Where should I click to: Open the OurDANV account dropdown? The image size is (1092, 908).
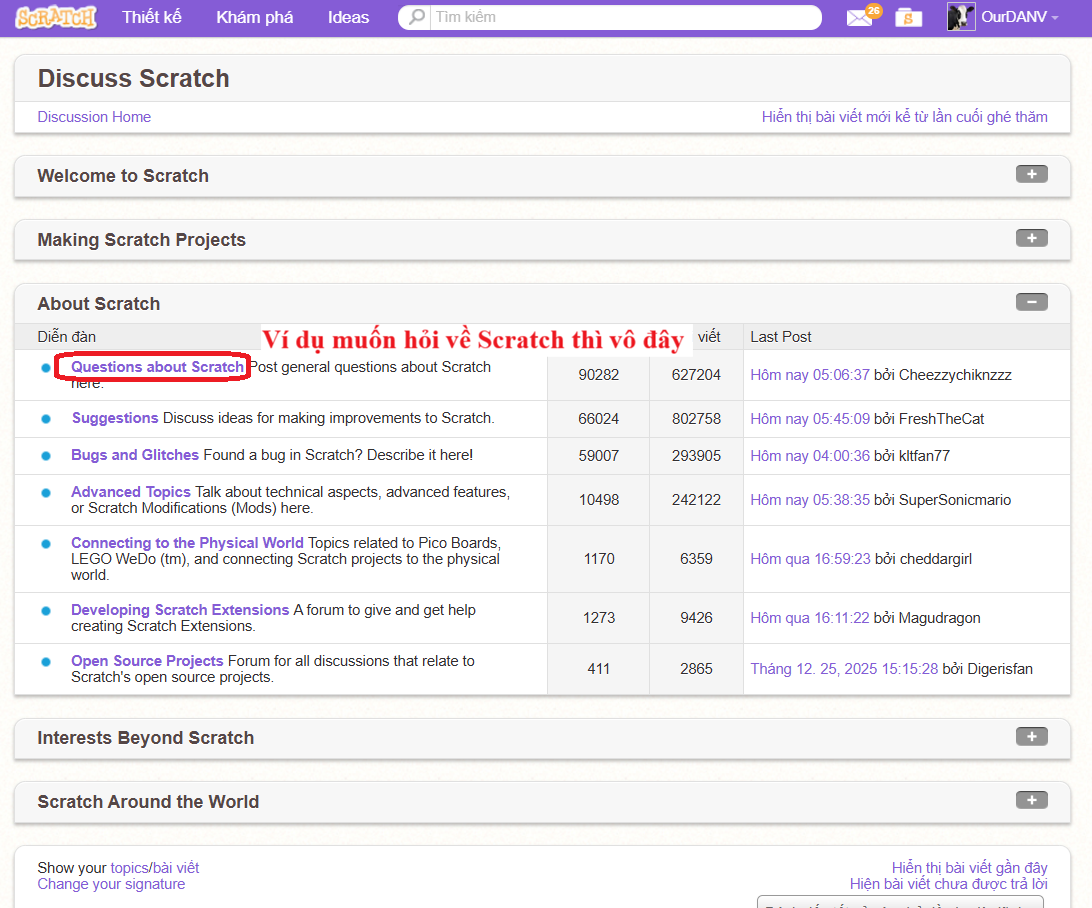1016,16
